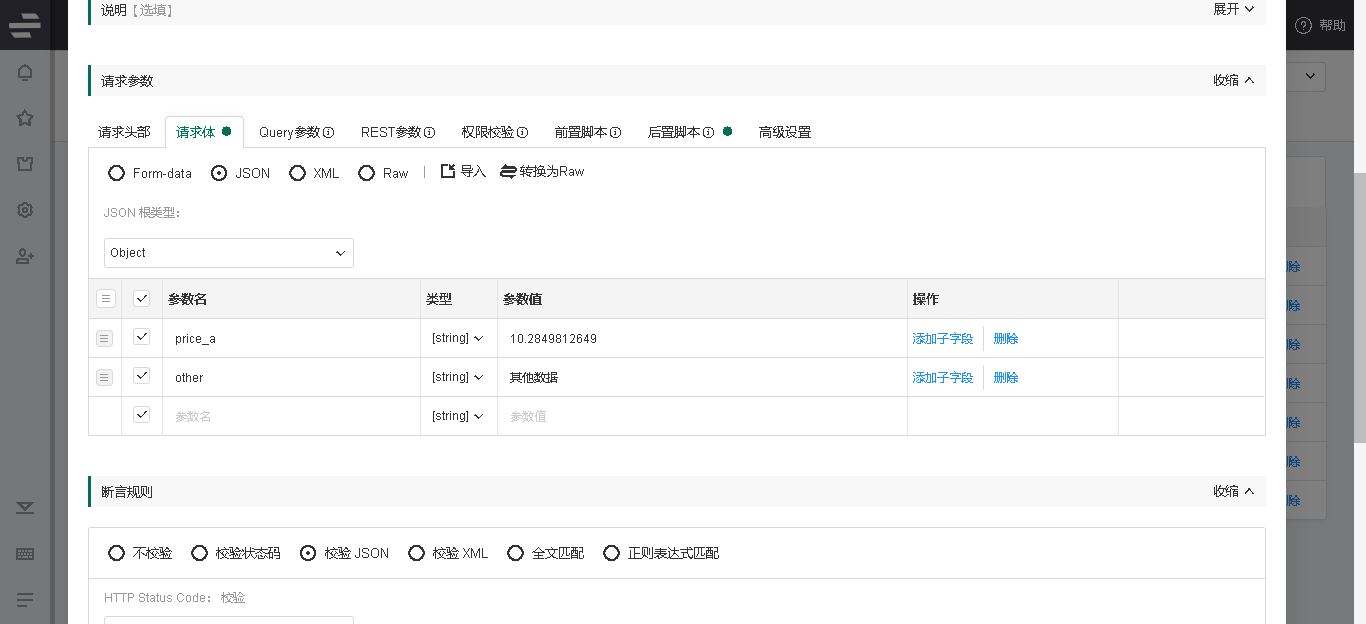The width and height of the screenshot is (1366, 624).
Task: Click the convert to Raw icon
Action: [x=508, y=172]
